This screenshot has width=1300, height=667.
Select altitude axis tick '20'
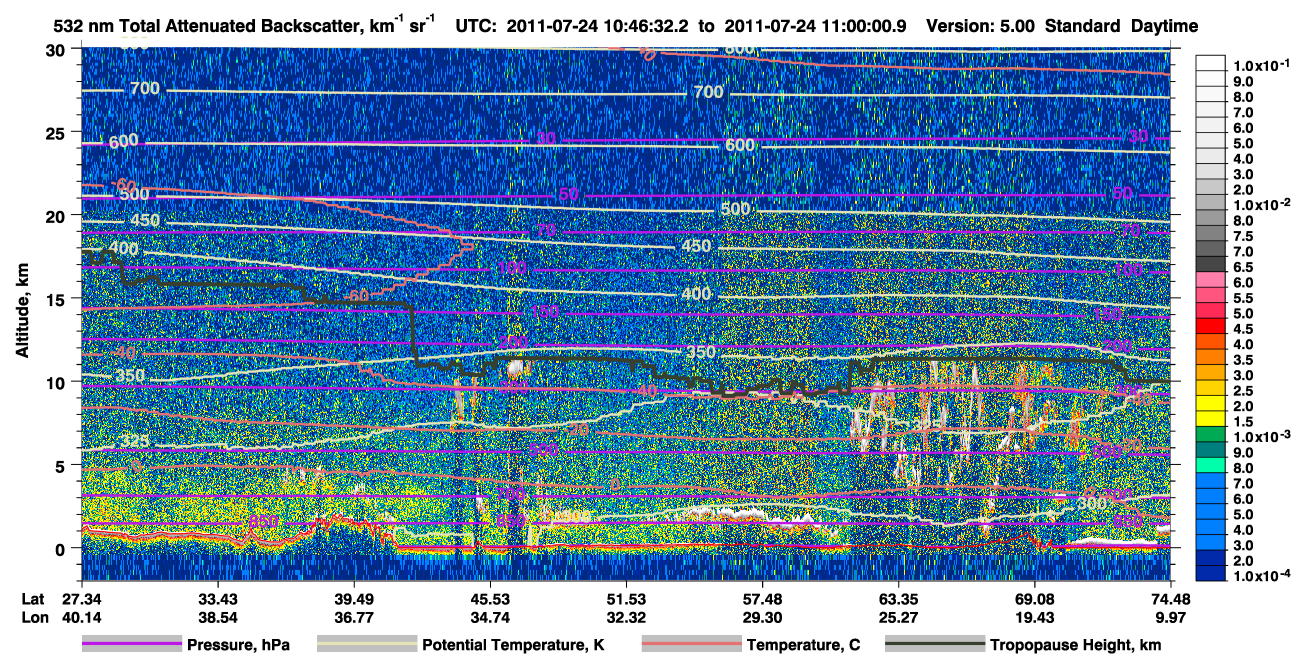[x=57, y=215]
